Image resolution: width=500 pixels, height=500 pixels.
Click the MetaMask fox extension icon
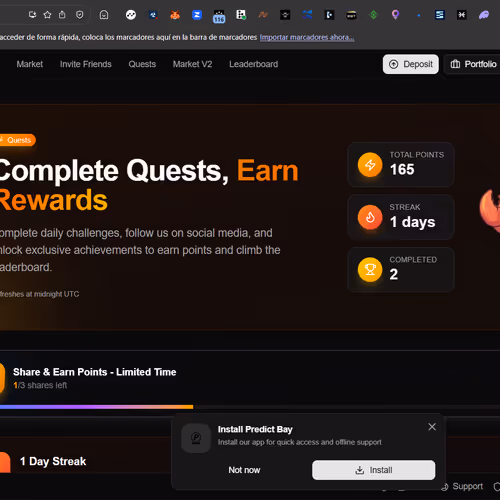tap(175, 15)
